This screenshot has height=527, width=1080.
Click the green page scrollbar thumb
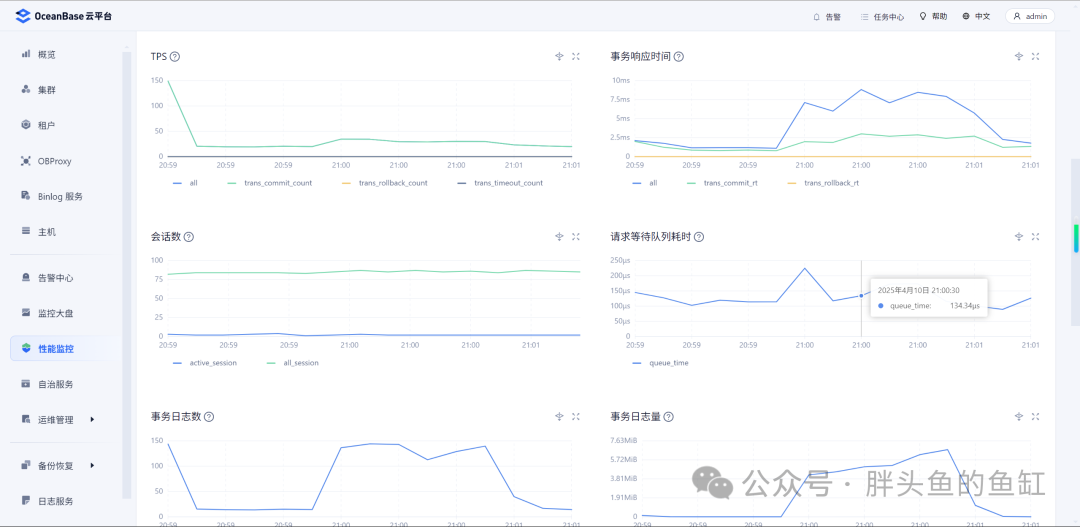(1077, 238)
